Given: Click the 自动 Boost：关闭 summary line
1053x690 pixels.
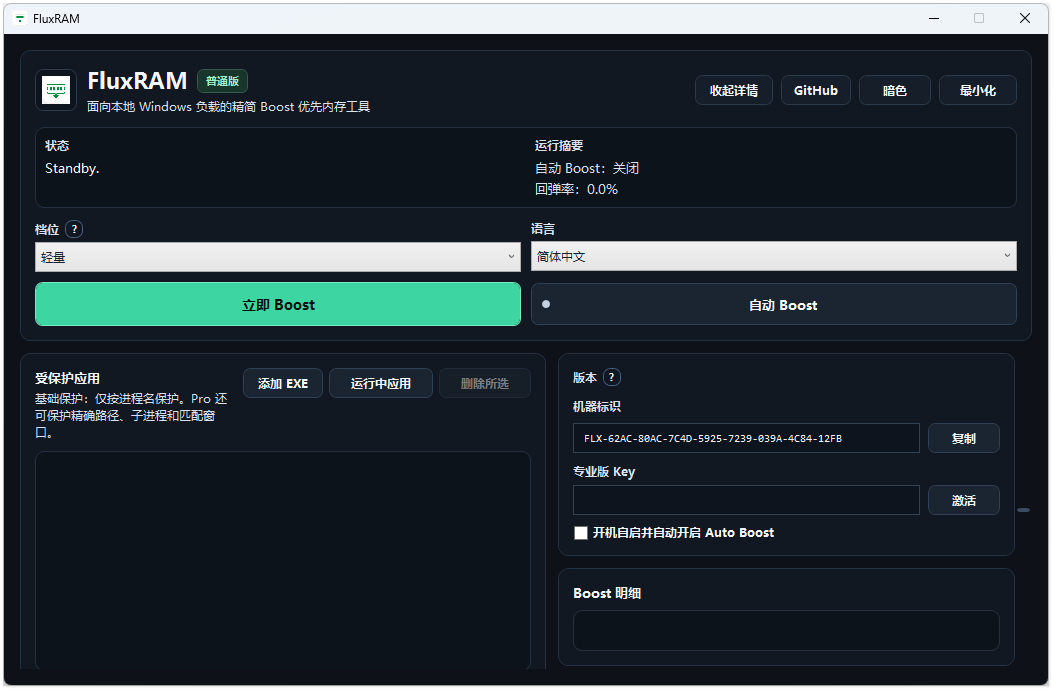Looking at the screenshot, I should (x=587, y=169).
